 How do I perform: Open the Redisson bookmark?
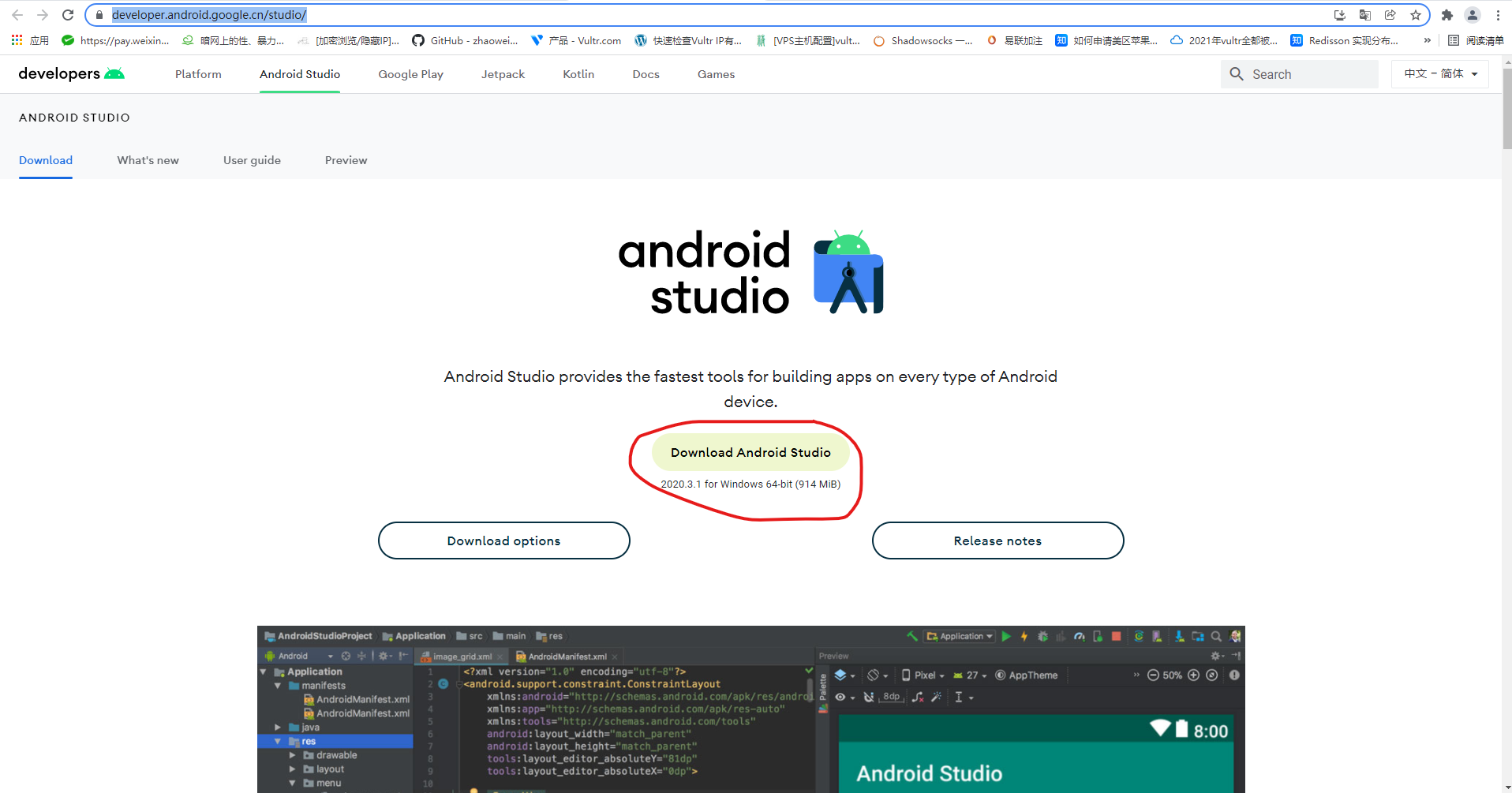click(1344, 40)
